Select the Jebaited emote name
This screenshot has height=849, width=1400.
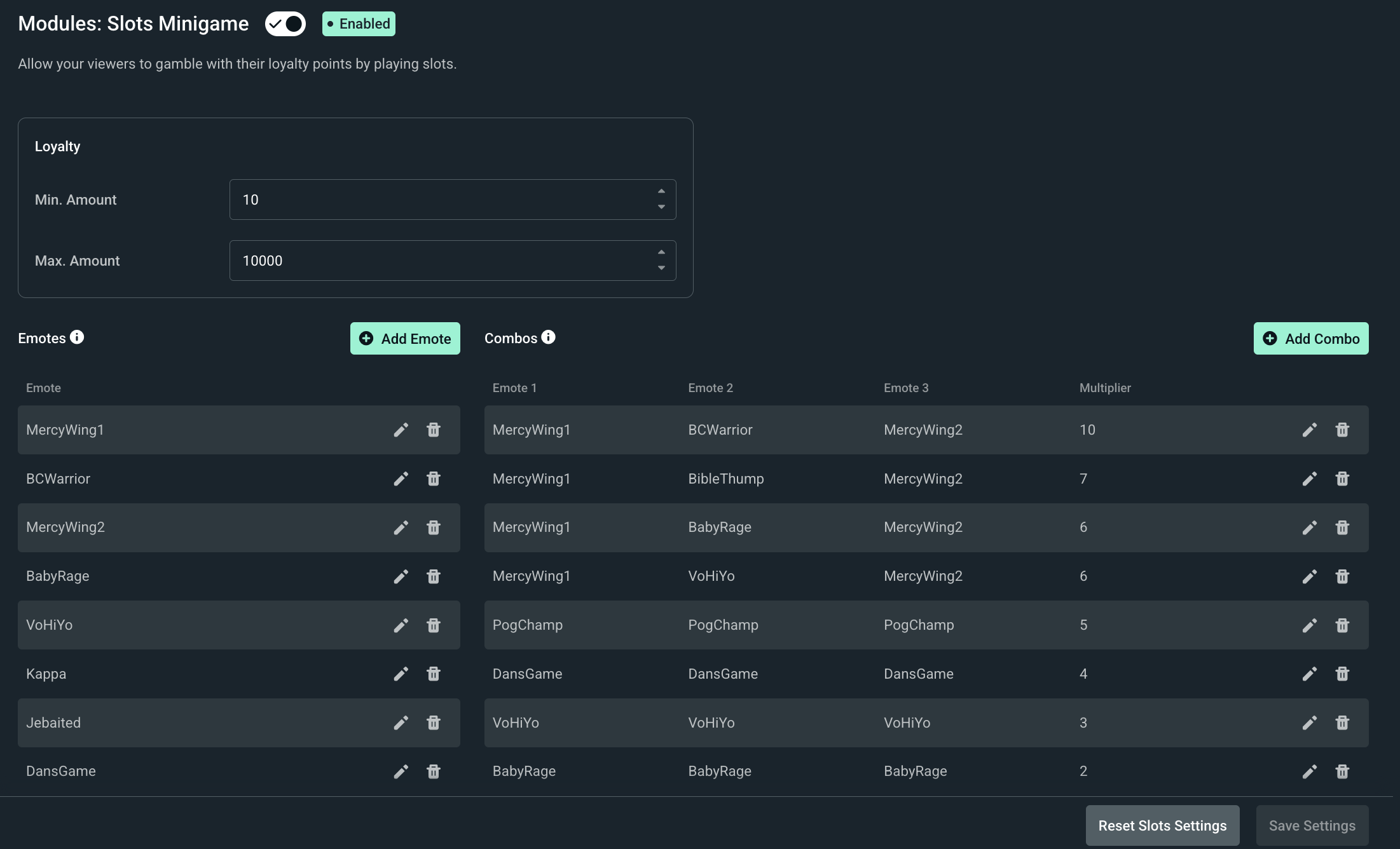pos(53,723)
